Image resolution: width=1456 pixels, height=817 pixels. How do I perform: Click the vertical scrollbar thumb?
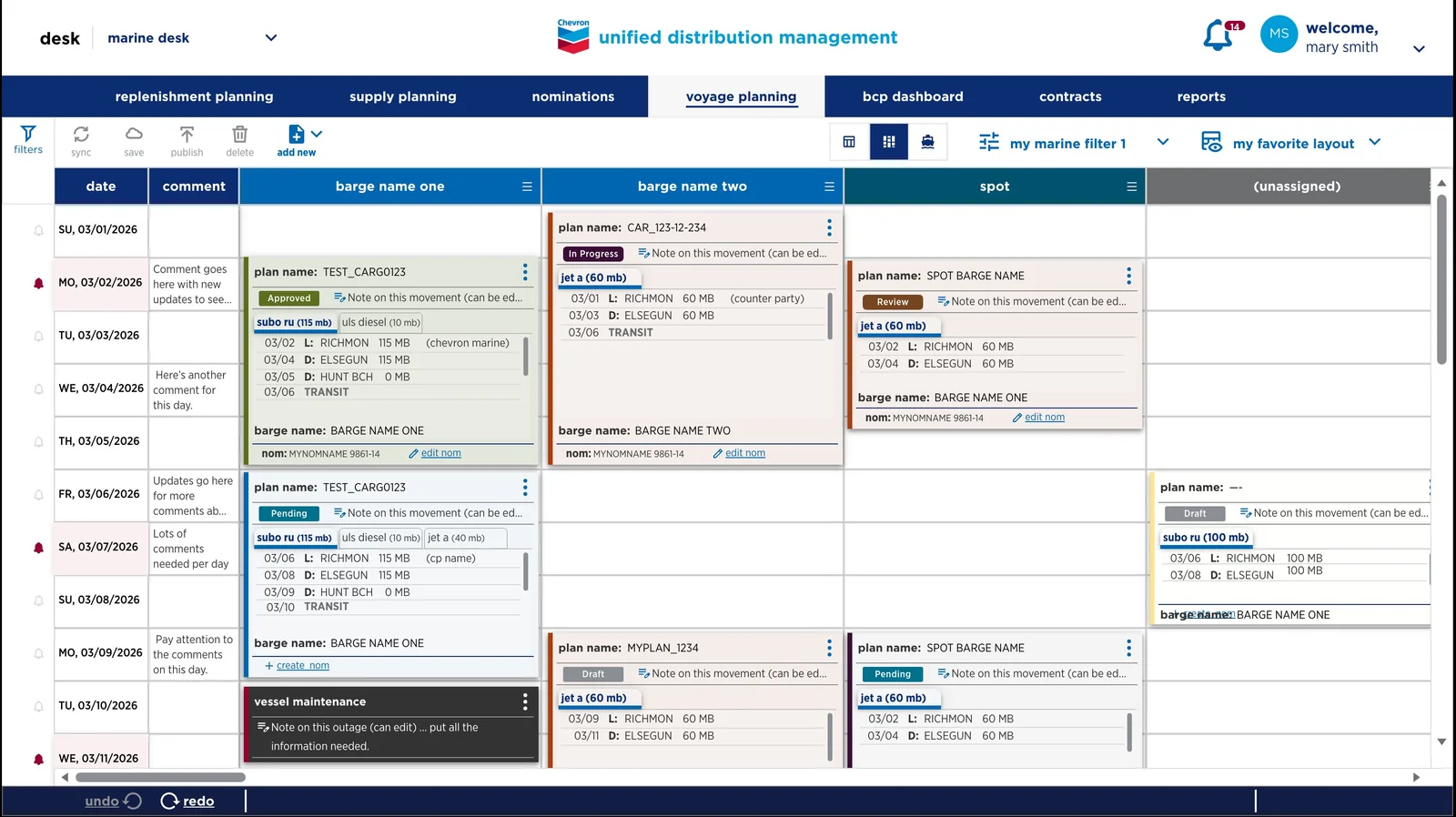[x=1441, y=279]
